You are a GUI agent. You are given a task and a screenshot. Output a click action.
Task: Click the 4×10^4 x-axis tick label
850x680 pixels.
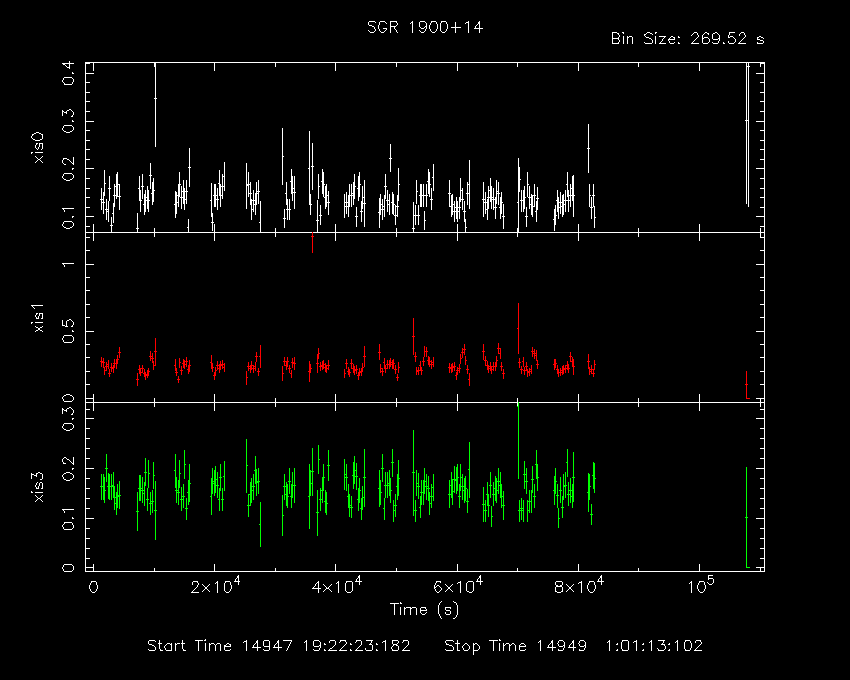(337, 586)
